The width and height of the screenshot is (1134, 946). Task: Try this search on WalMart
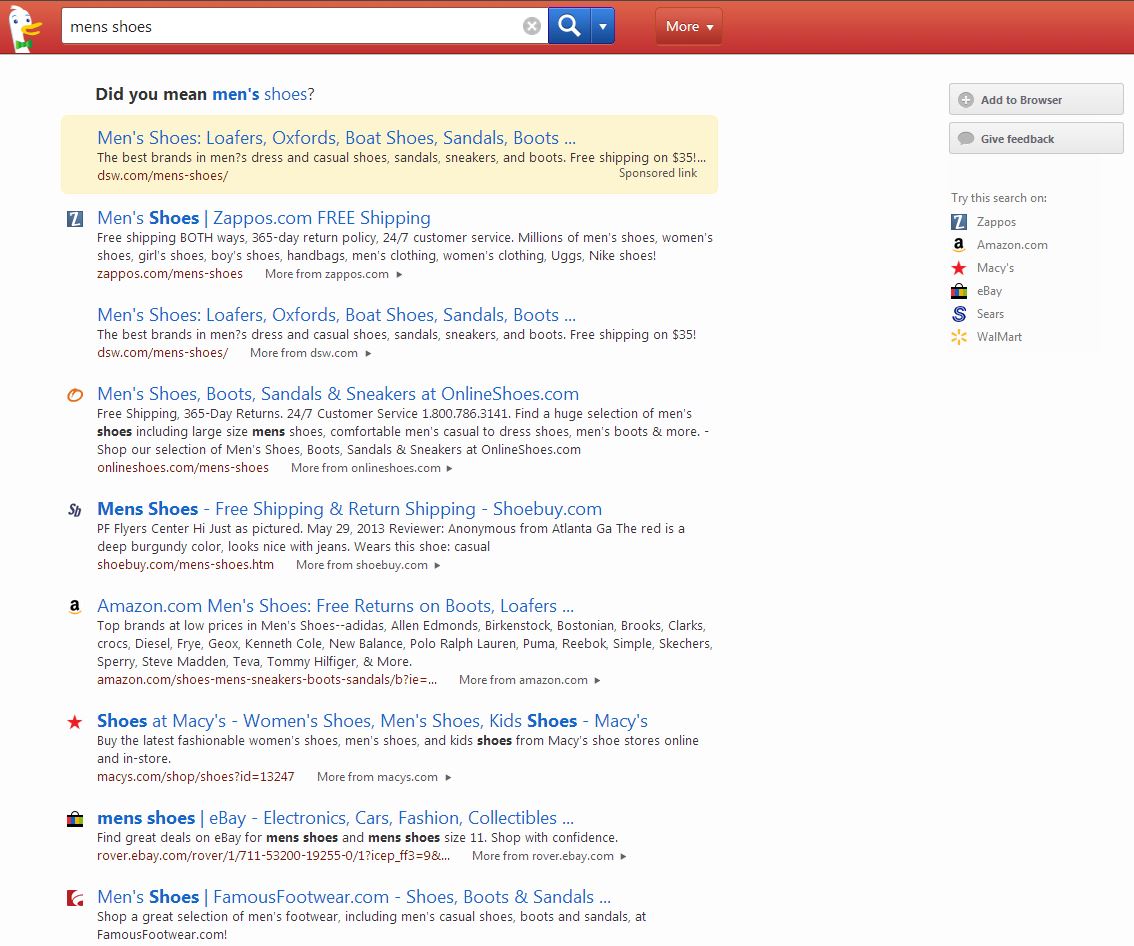(x=998, y=337)
